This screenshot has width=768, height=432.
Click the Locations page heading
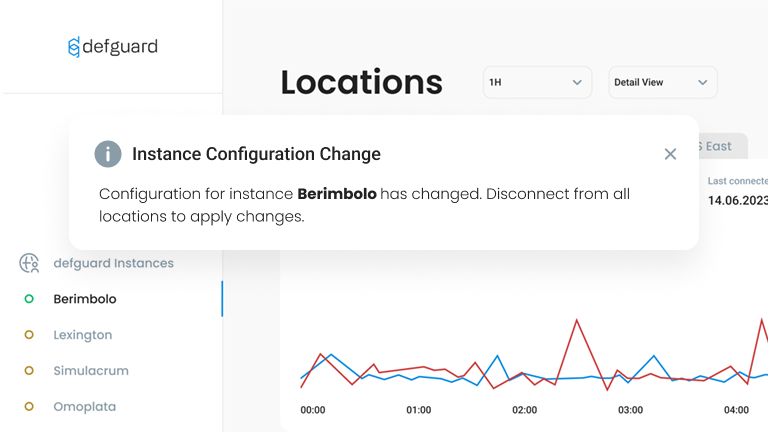(x=361, y=82)
